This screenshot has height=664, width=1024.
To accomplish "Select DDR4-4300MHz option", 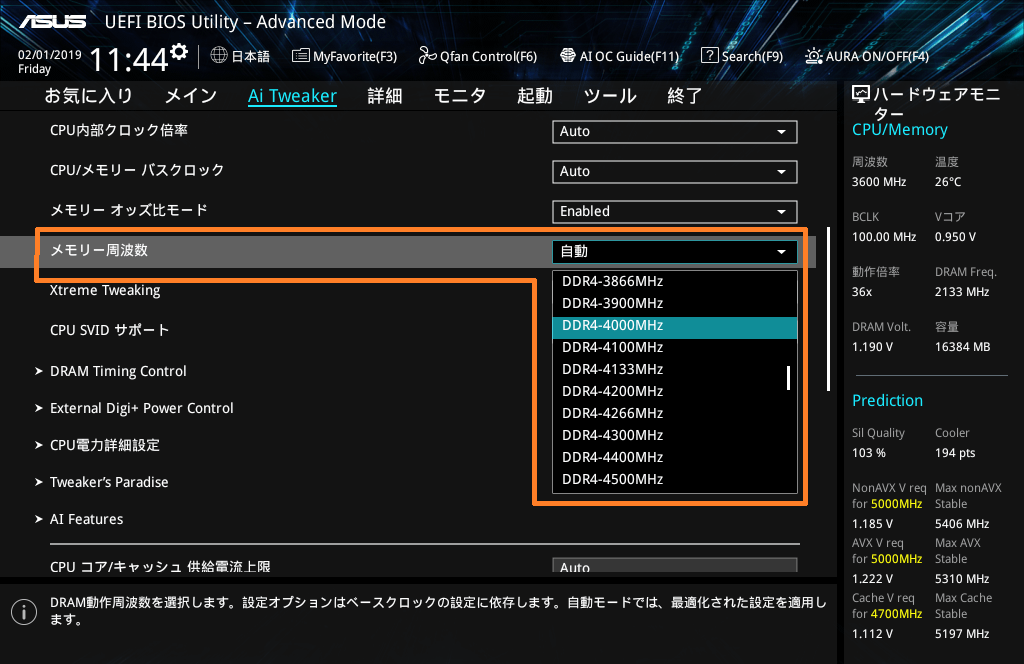I will pyautogui.click(x=675, y=435).
